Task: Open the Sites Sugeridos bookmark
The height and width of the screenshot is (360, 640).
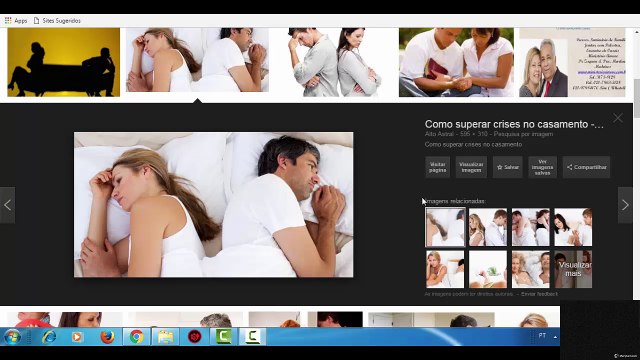Action: coord(57,20)
